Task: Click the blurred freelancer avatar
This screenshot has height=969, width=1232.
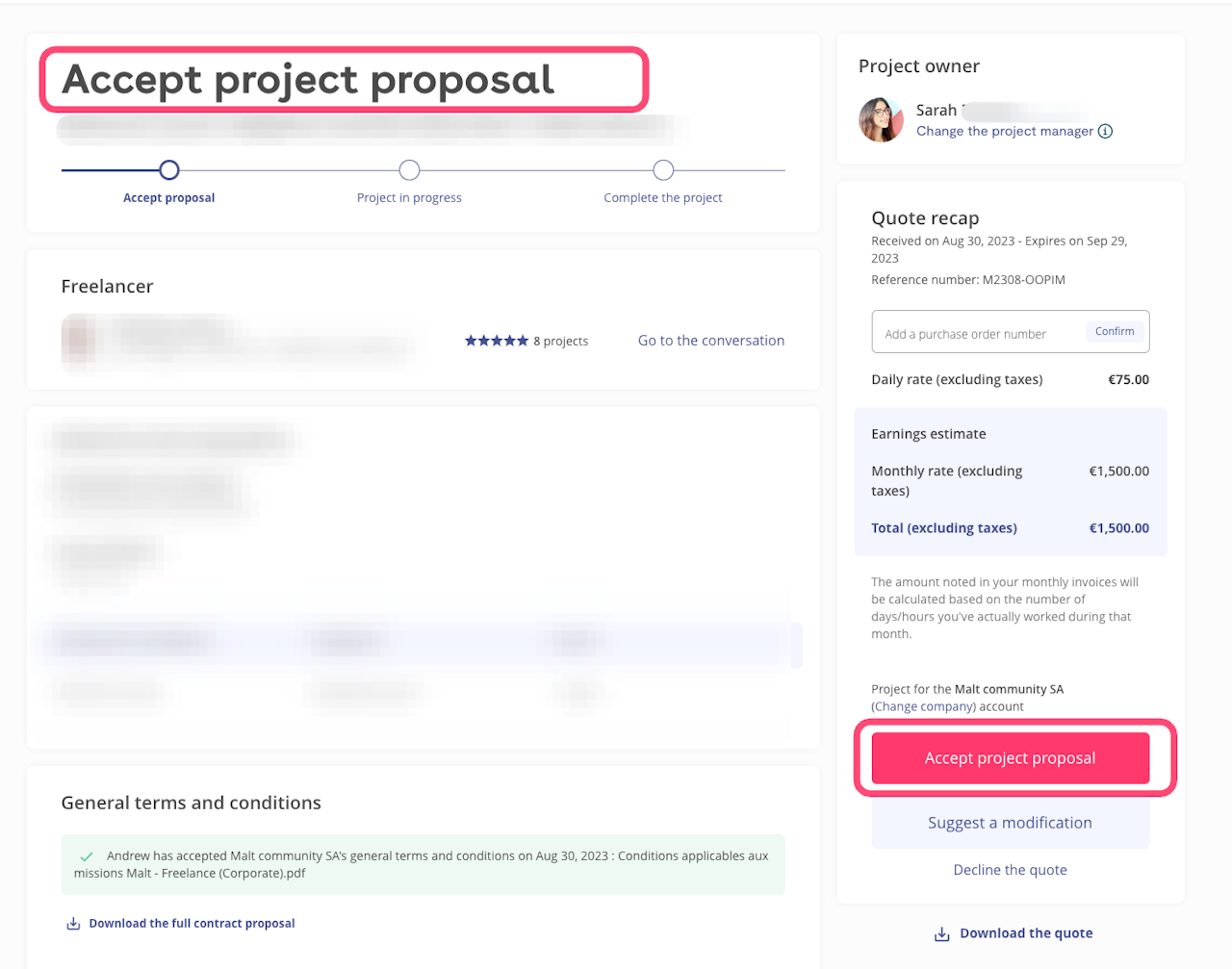Action: coord(82,340)
